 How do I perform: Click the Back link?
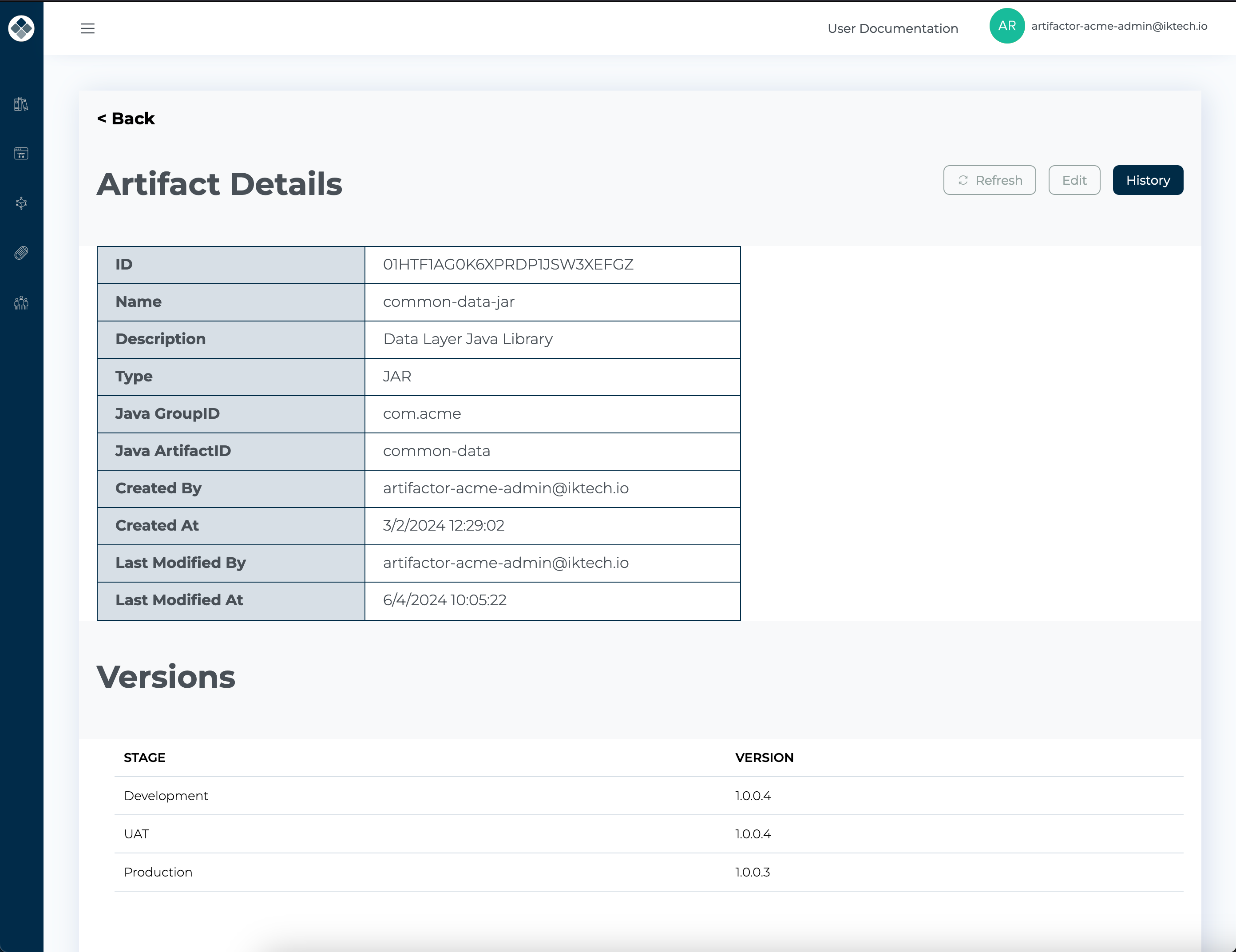[126, 118]
